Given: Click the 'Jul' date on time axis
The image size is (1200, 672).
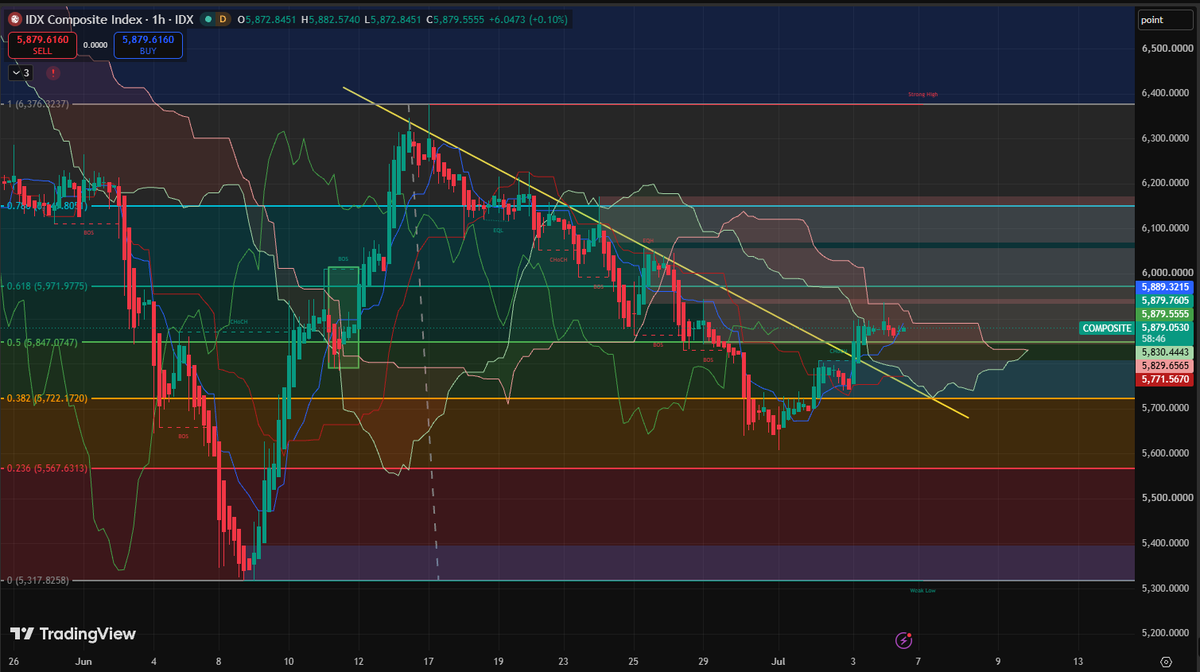Looking at the screenshot, I should pyautogui.click(x=780, y=661).
